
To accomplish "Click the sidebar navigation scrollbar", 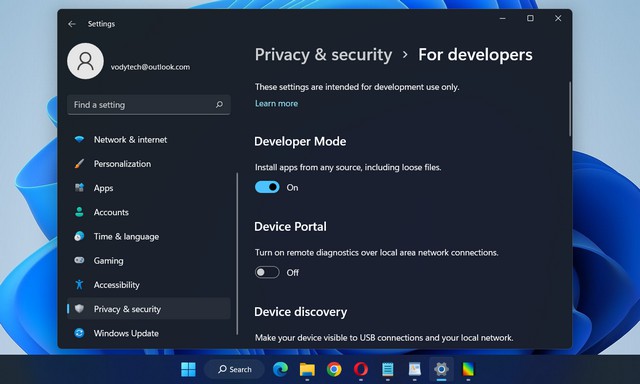I will [237, 253].
